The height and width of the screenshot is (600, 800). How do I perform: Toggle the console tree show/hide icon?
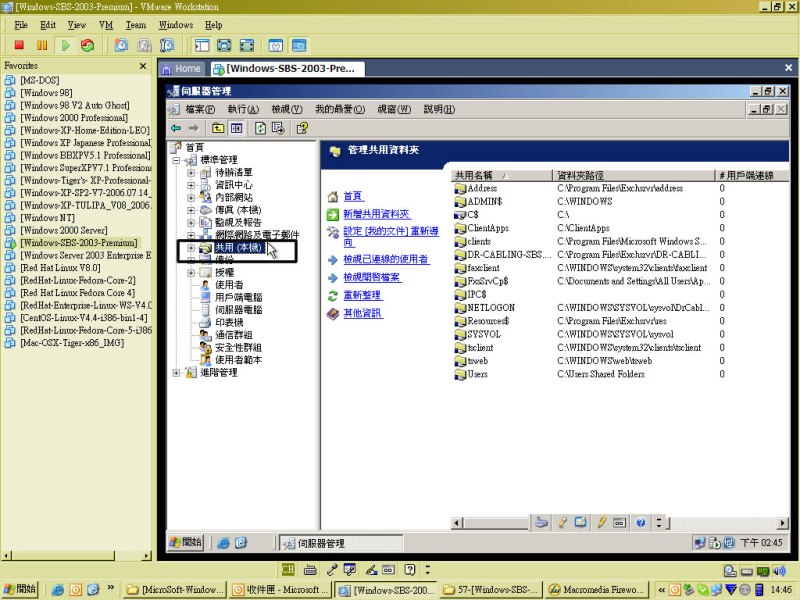click(x=236, y=128)
